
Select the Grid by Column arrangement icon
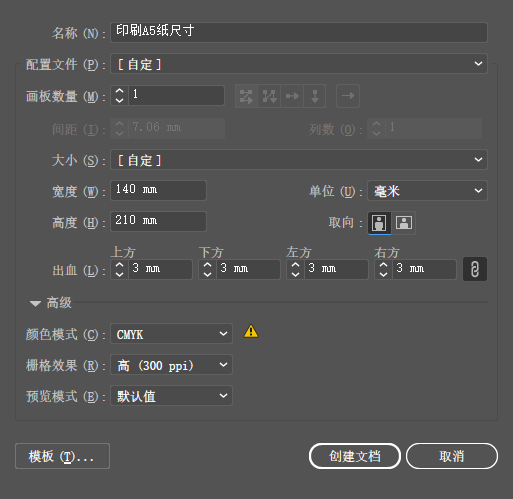click(269, 96)
